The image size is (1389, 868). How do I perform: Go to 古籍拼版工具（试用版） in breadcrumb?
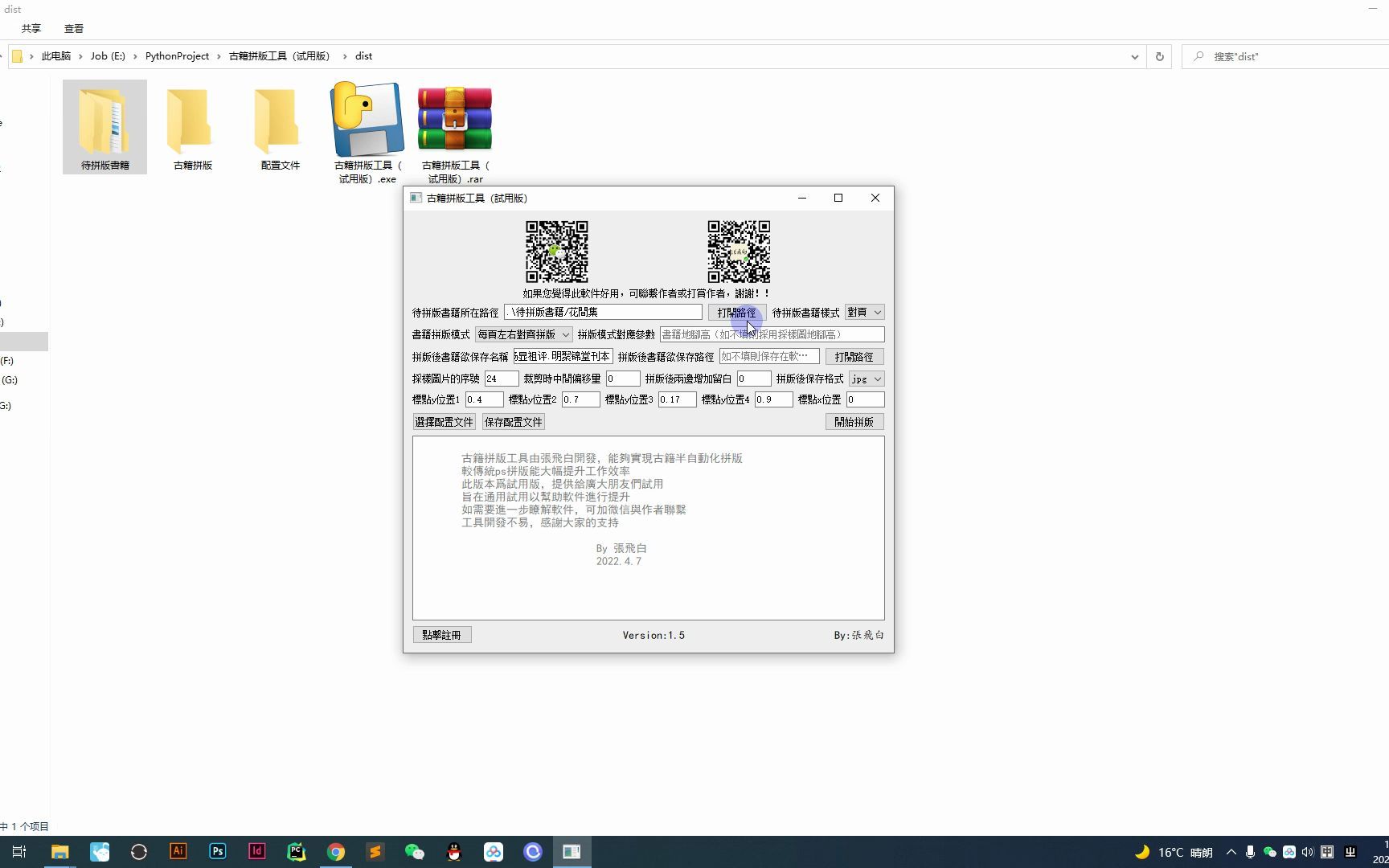(x=280, y=56)
